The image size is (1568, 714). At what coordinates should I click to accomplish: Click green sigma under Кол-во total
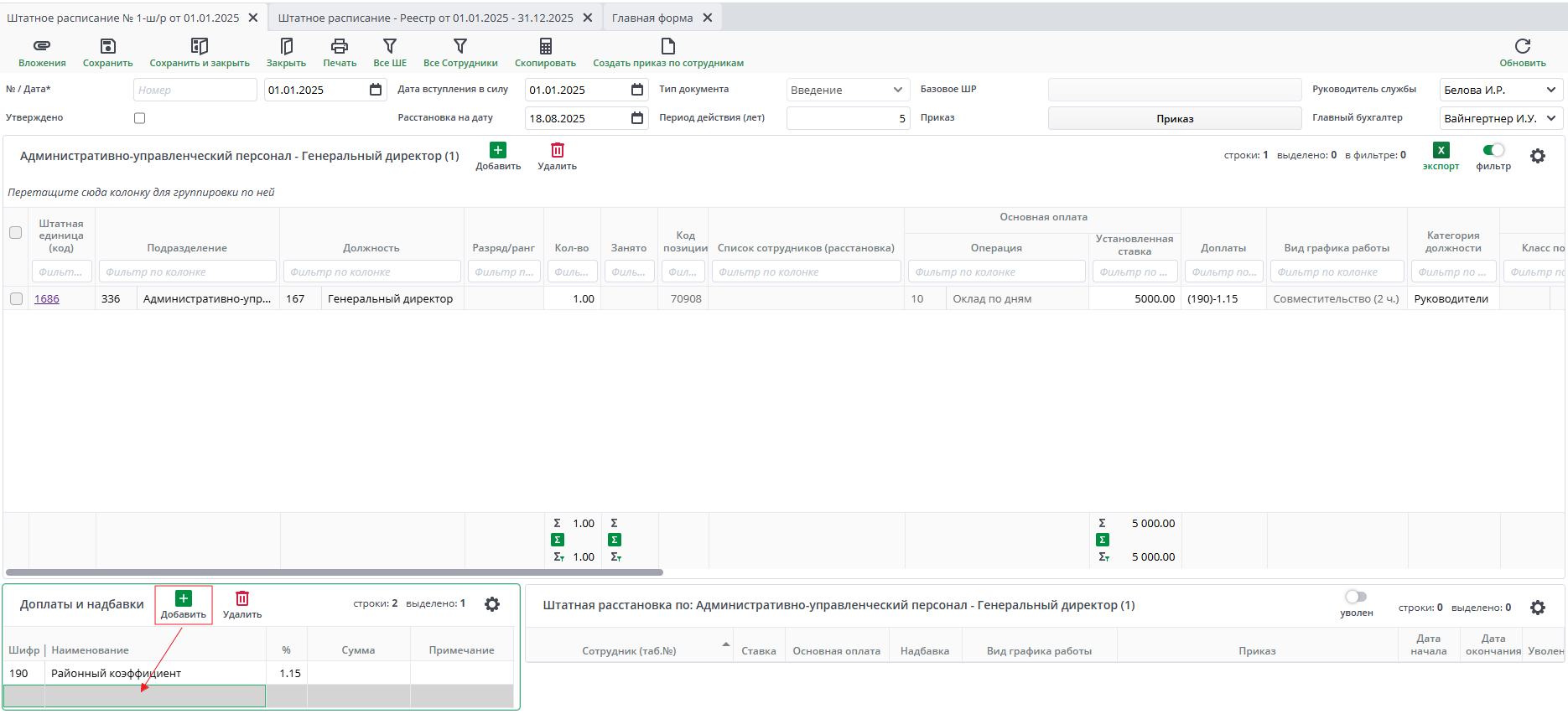pyautogui.click(x=558, y=540)
